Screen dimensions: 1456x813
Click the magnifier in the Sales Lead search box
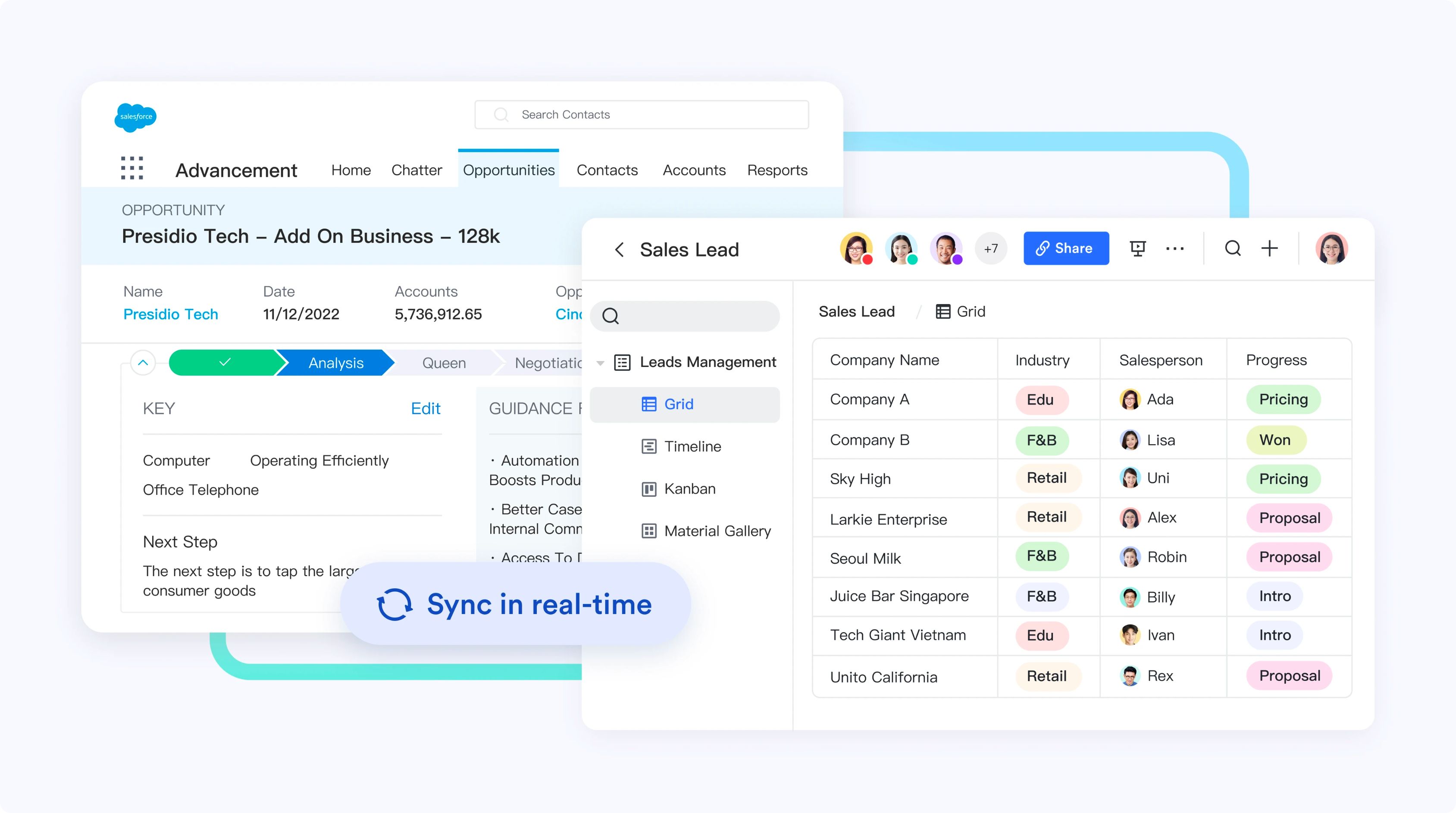611,317
